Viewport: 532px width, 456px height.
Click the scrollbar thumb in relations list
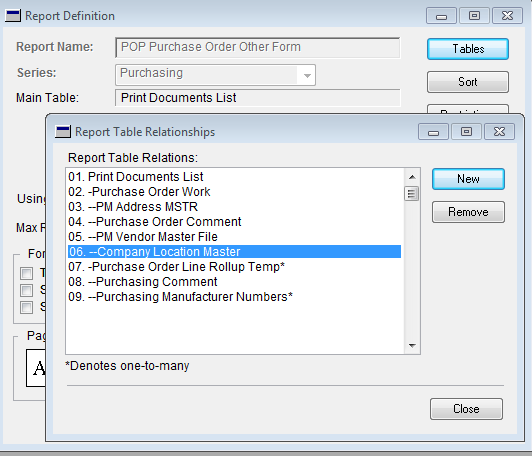(x=412, y=194)
